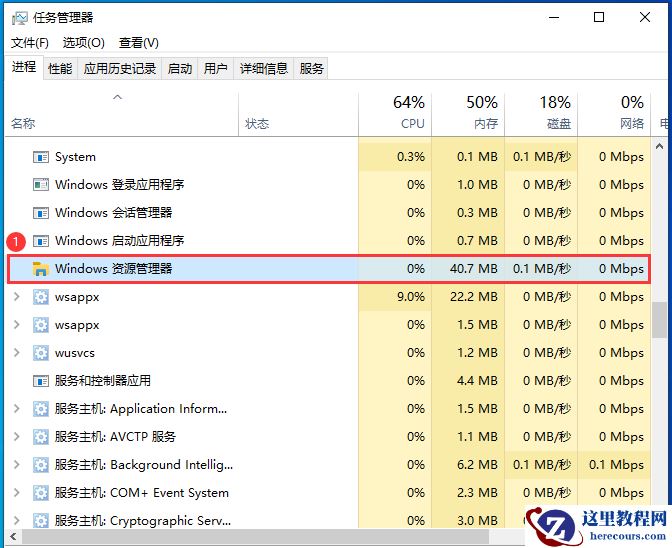This screenshot has width=672, height=548.
Task: Click the Windows 会话管理器 process icon
Action: click(x=41, y=213)
